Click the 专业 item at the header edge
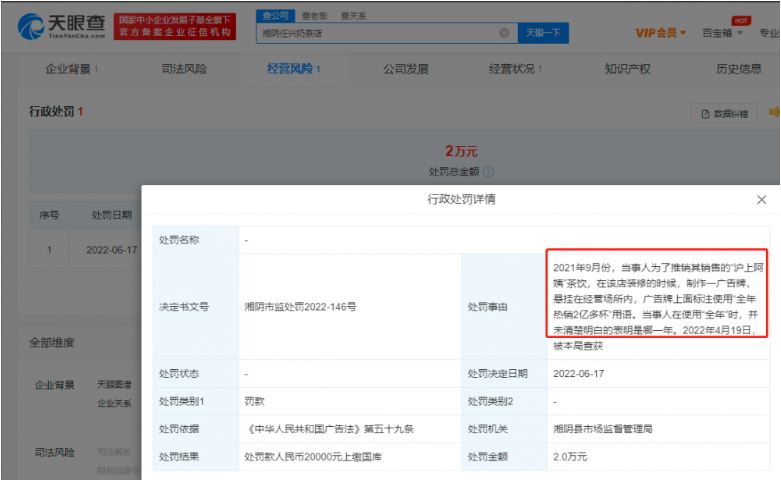 click(770, 33)
